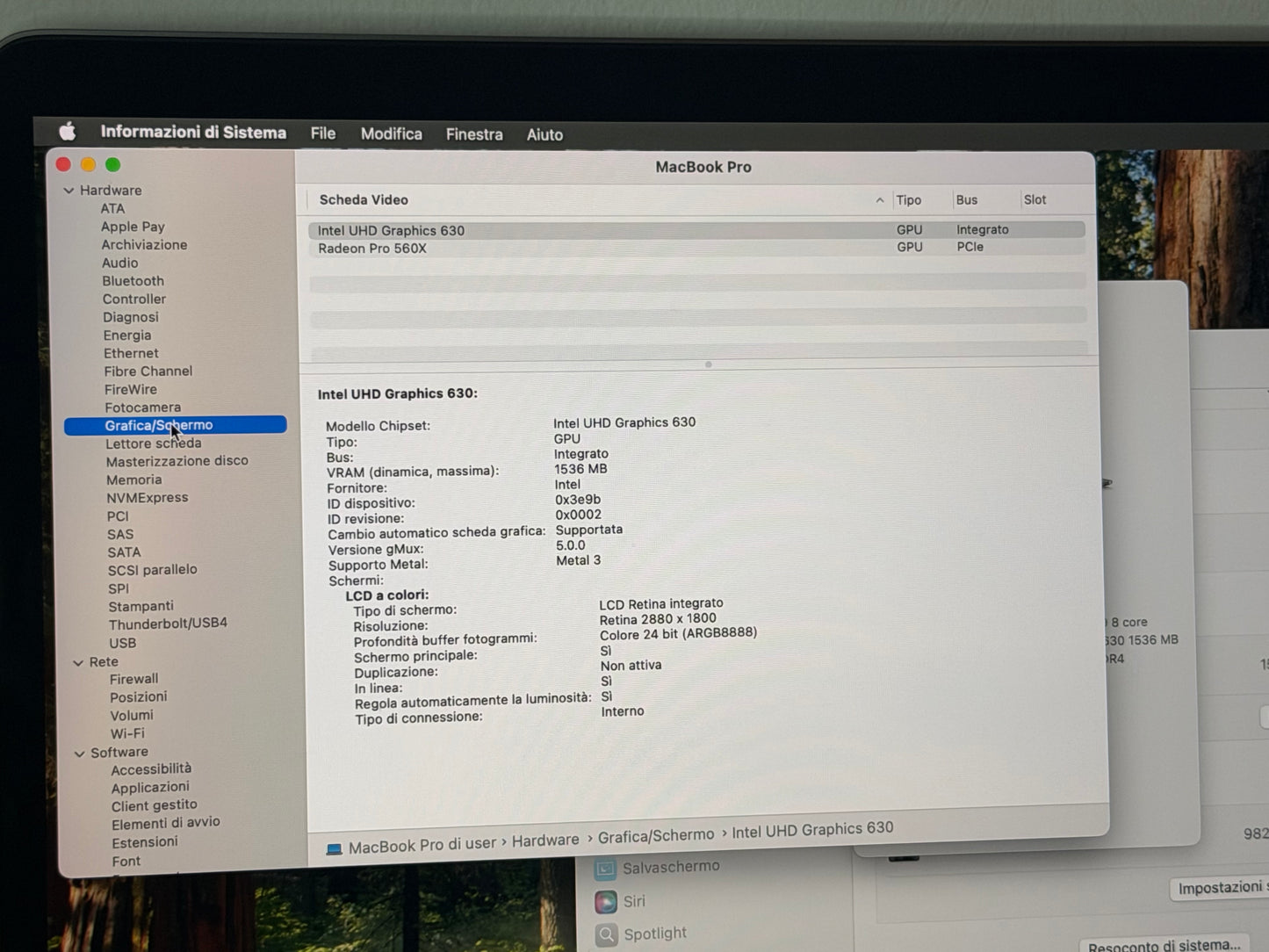
Task: Select Ethernet in the sidebar
Action: click(131, 353)
